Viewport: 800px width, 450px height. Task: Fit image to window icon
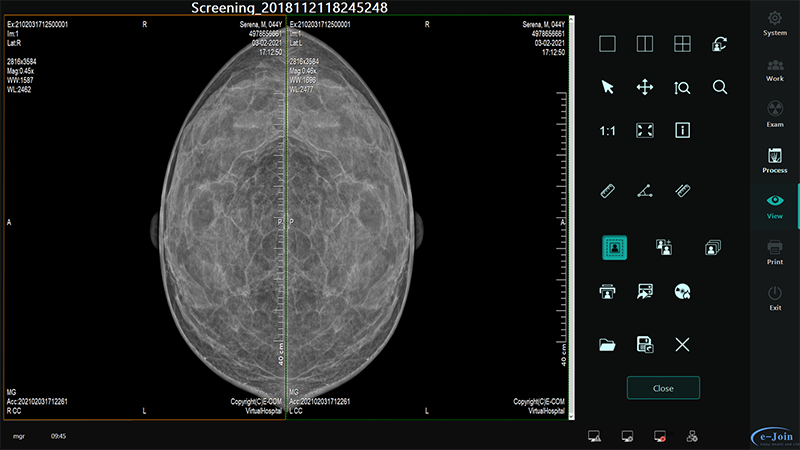(645, 131)
